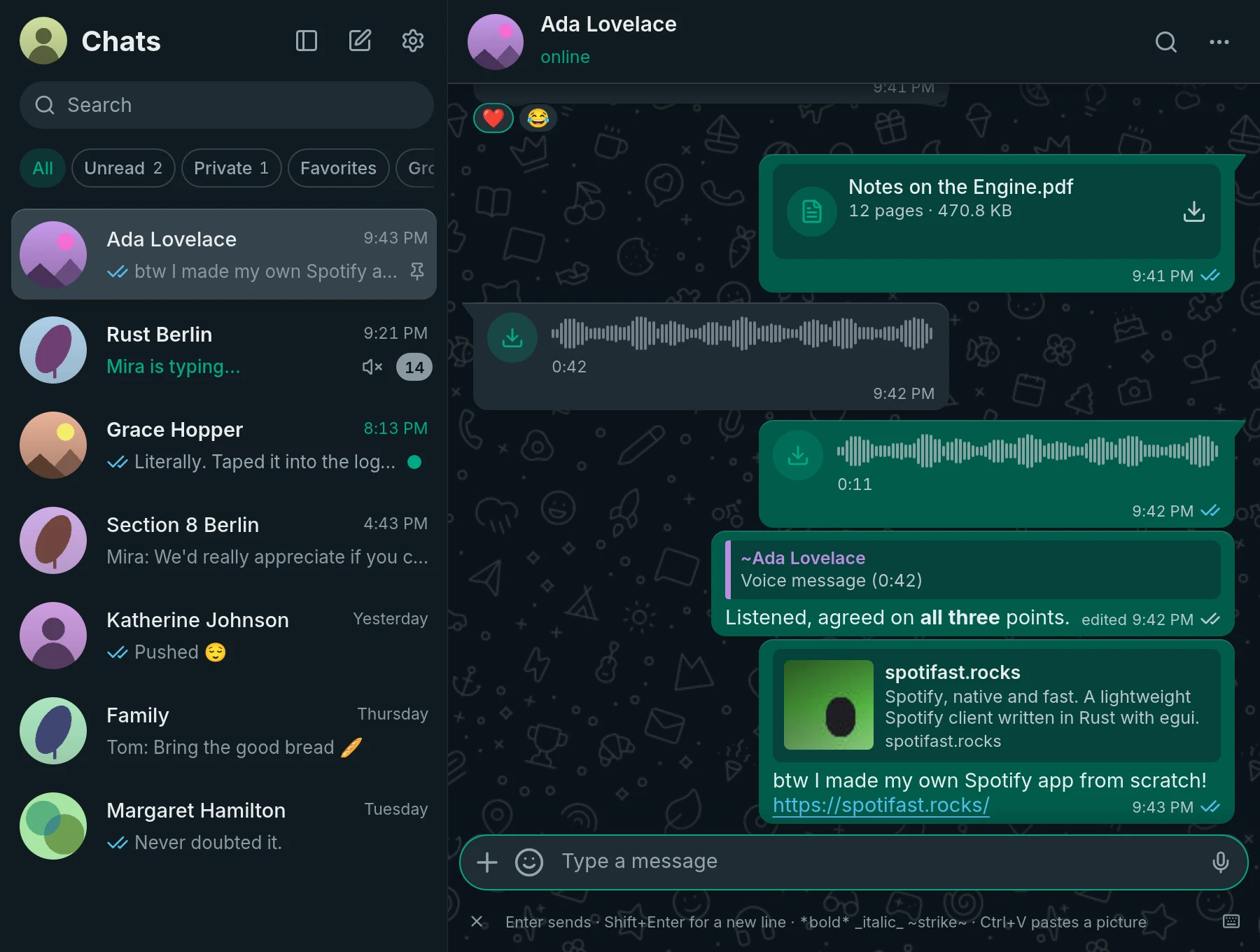Seek in the 0:42 voice message waveform
Image resolution: width=1260 pixels, height=952 pixels.
742,333
